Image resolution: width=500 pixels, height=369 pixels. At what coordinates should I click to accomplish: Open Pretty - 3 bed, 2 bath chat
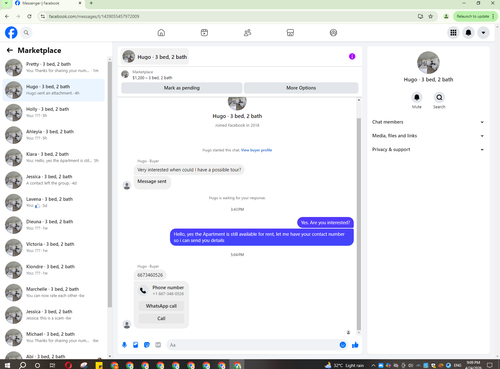tap(54, 67)
